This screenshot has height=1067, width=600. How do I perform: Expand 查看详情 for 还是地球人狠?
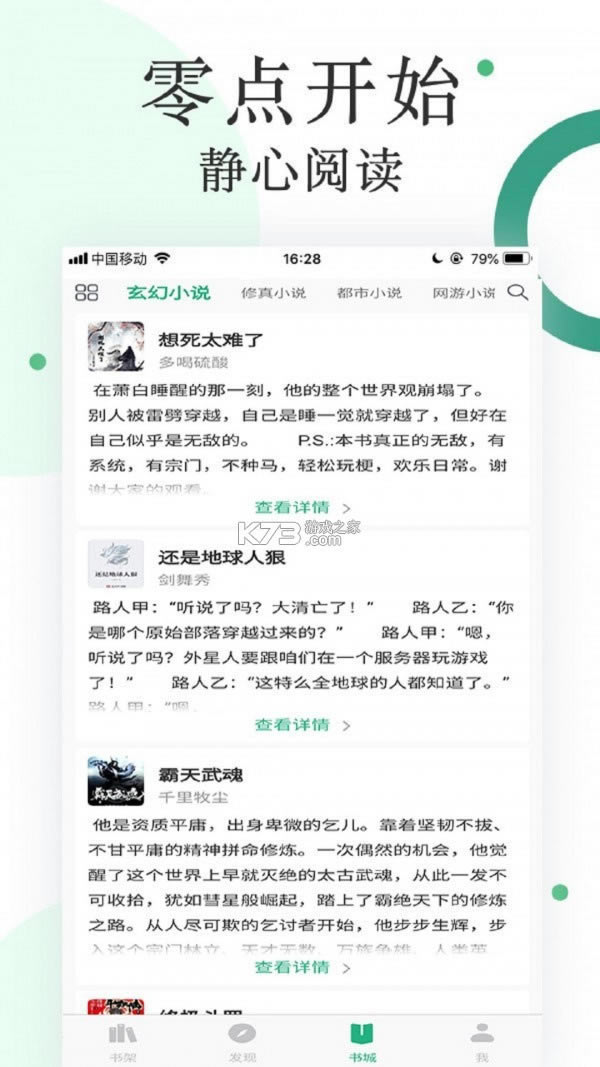[303, 725]
